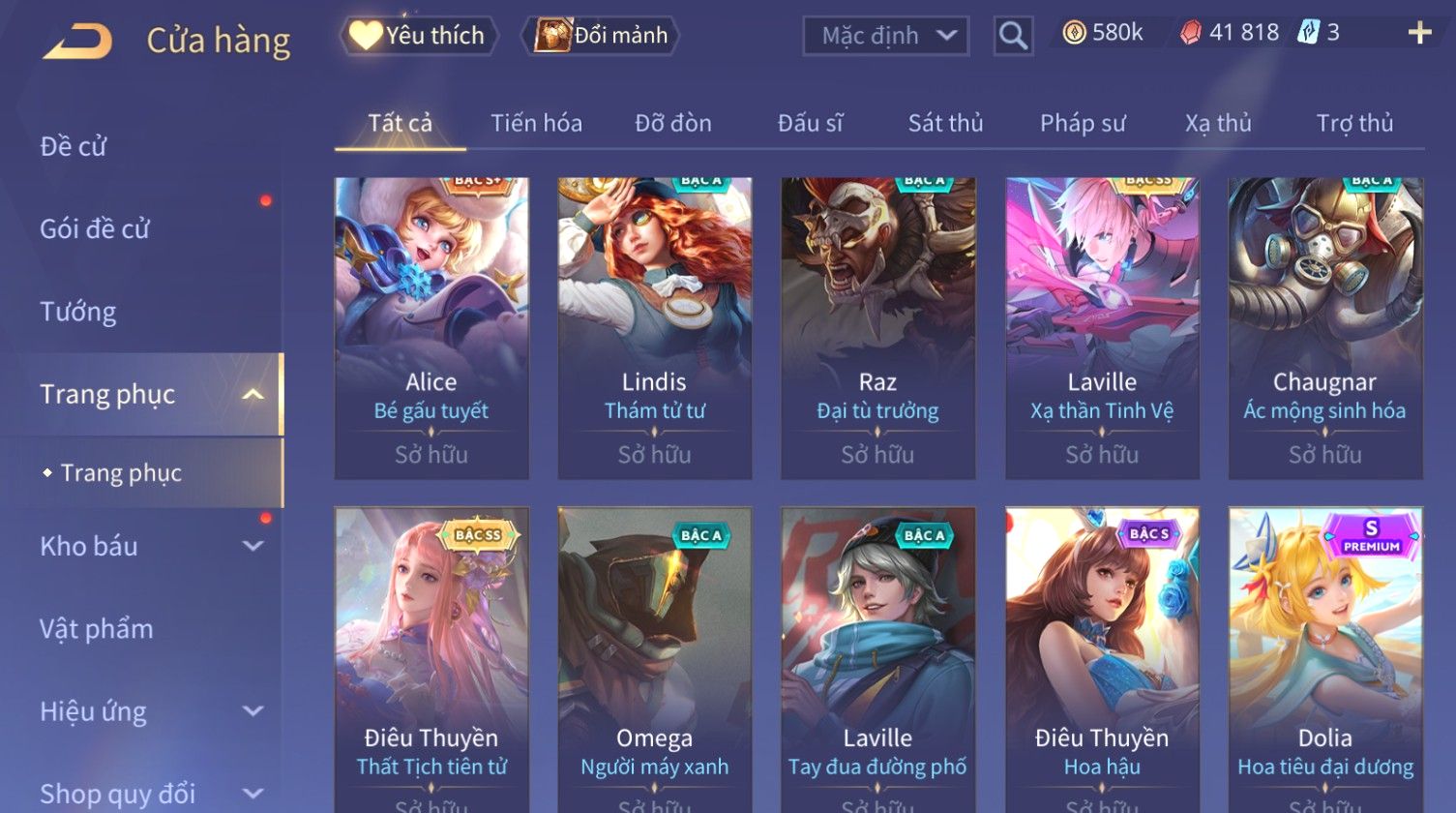
Task: Switch to the Sát thủ tab
Action: tap(945, 123)
